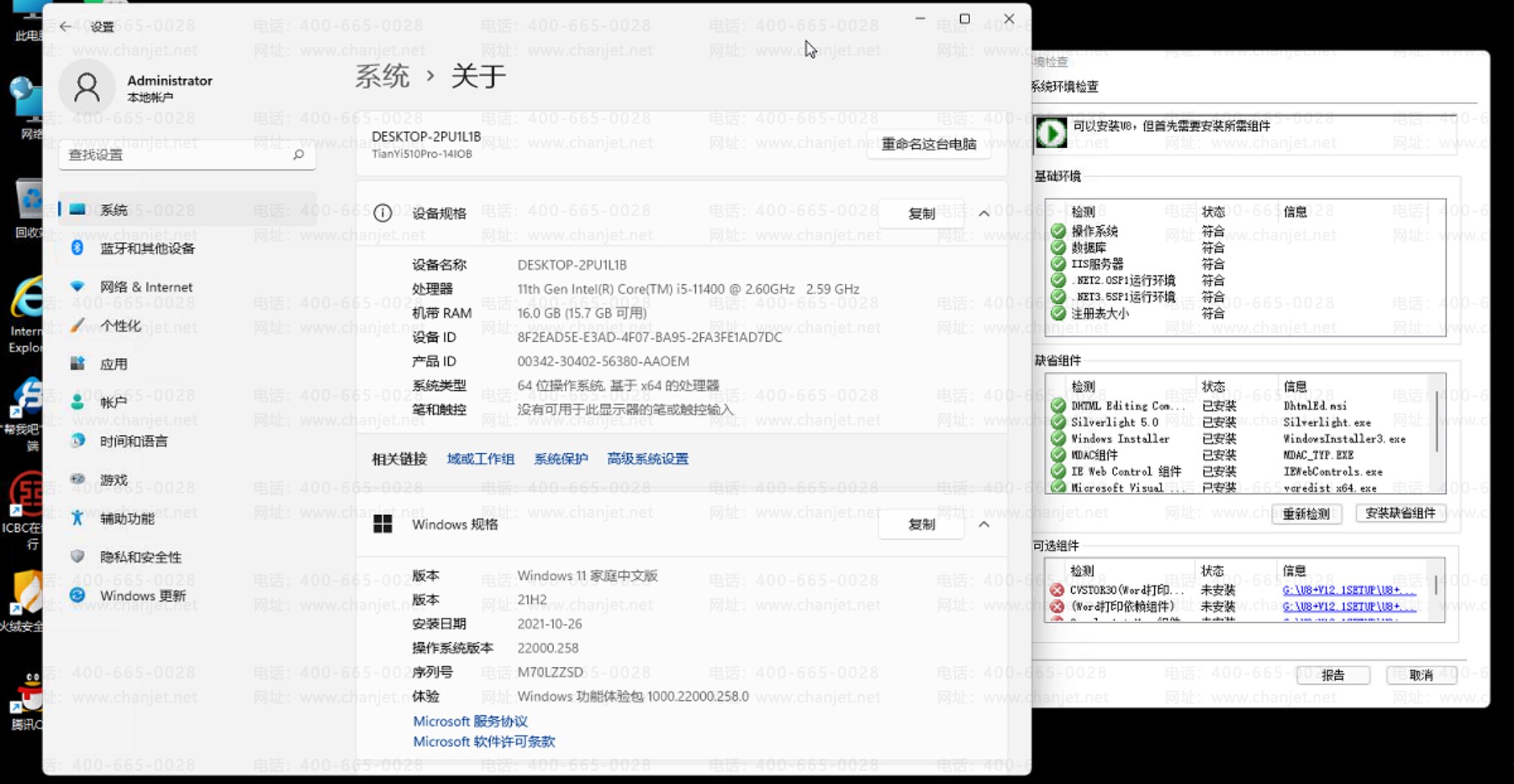Viewport: 1514px width, 784px height.
Task: Click the Windows logo beside Windows 规格
Action: point(382,524)
